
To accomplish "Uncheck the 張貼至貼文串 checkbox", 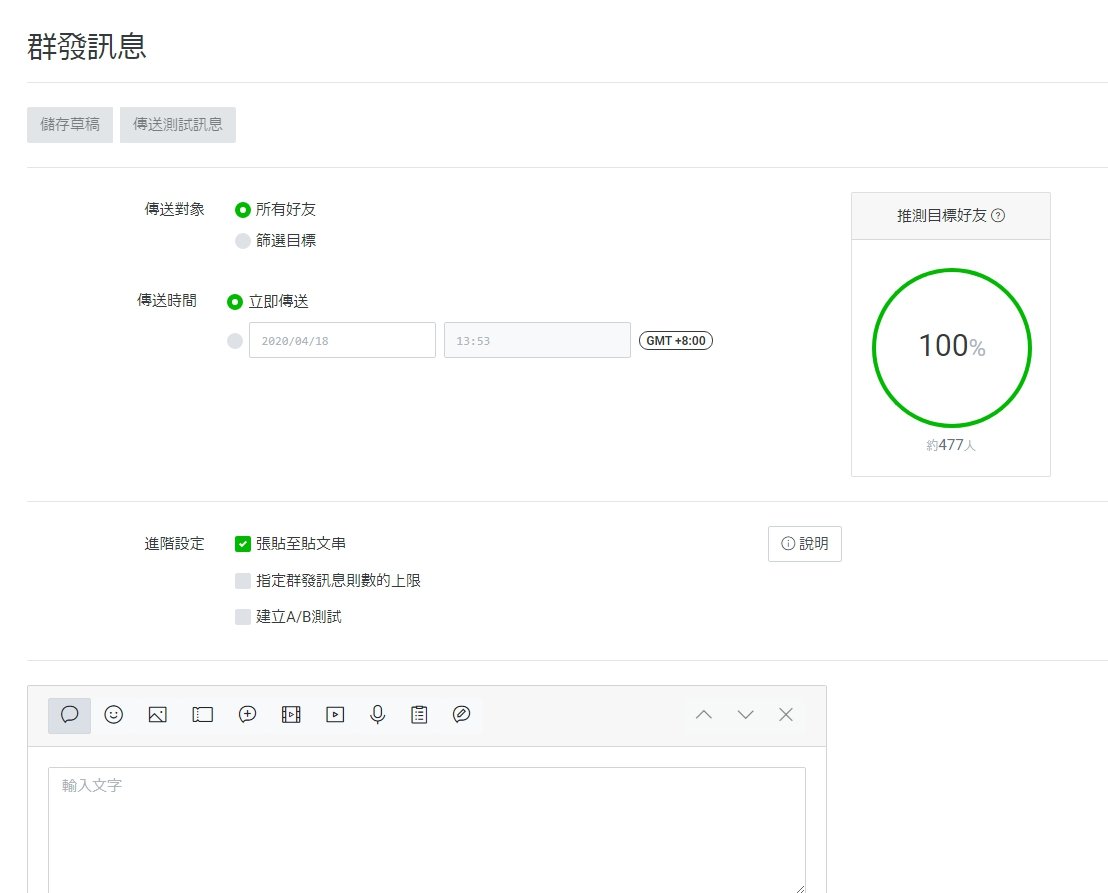I will (x=243, y=544).
